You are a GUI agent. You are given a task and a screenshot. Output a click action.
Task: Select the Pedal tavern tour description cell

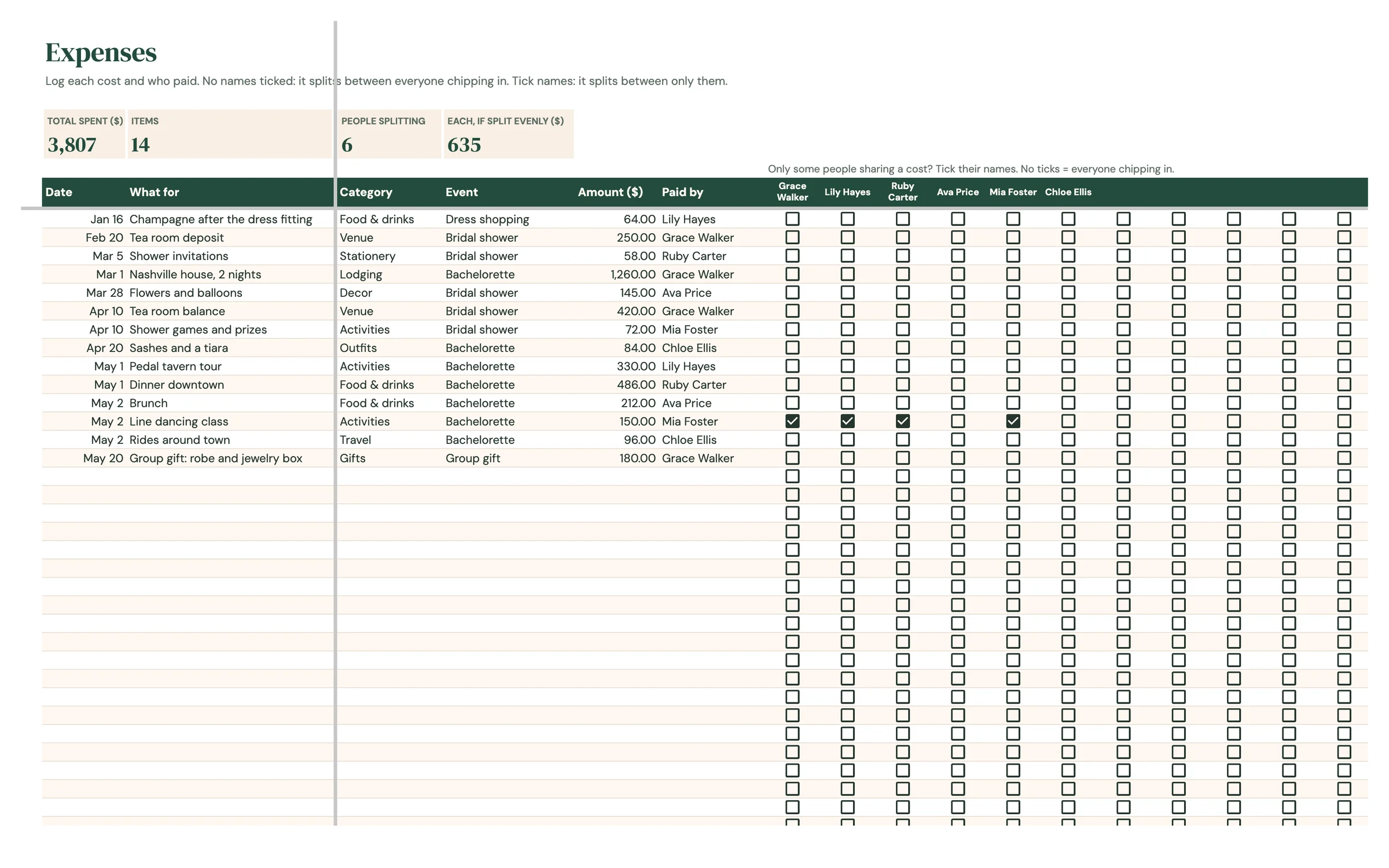click(x=230, y=366)
